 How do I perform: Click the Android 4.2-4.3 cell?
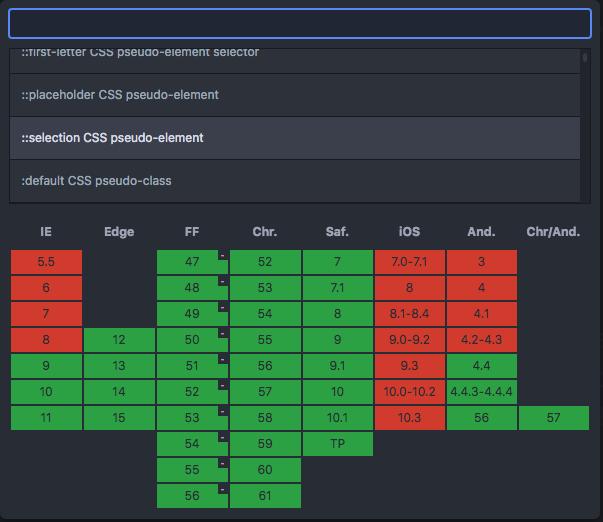(482, 340)
